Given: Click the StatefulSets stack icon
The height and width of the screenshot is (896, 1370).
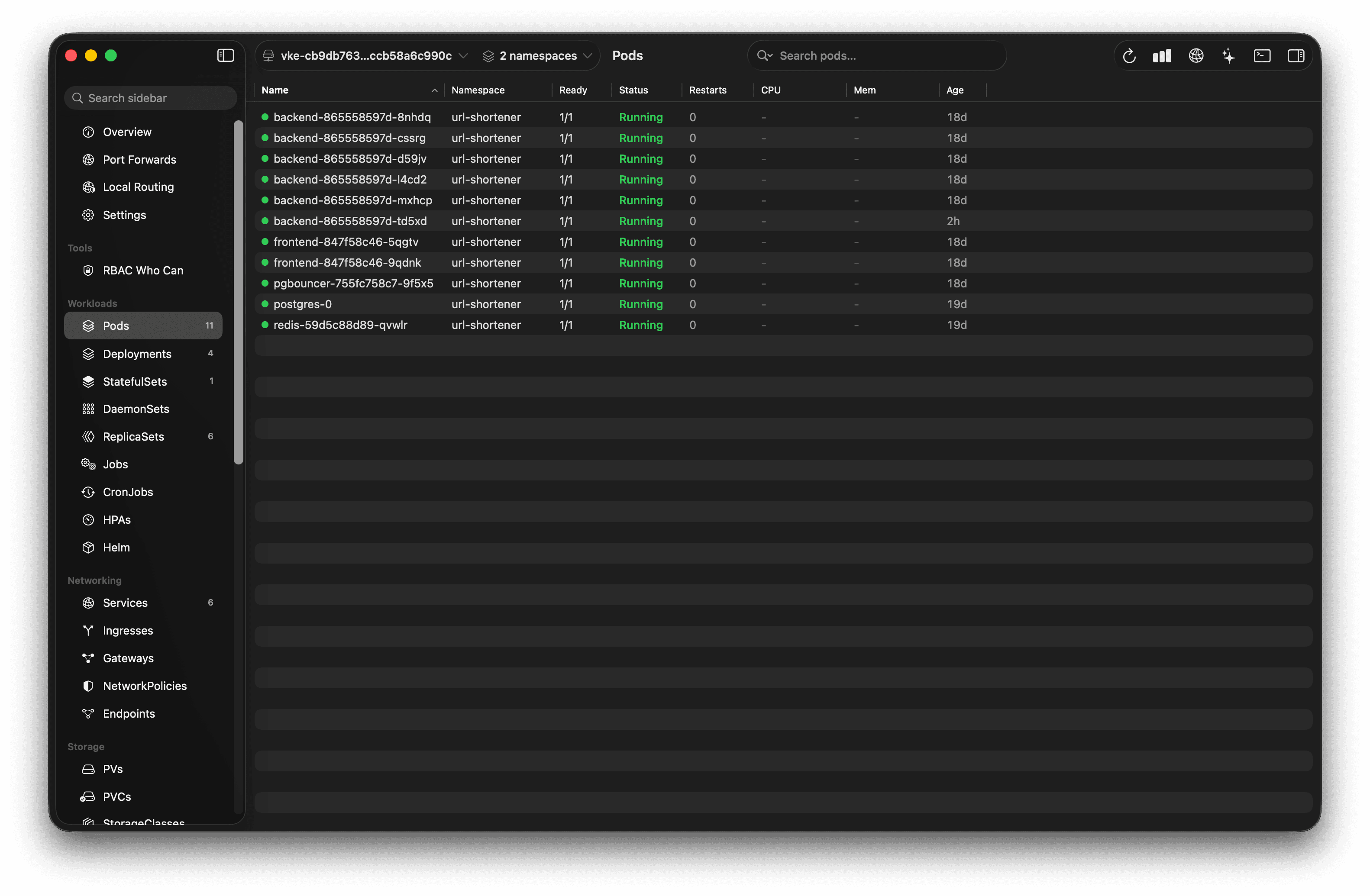Looking at the screenshot, I should click(88, 381).
